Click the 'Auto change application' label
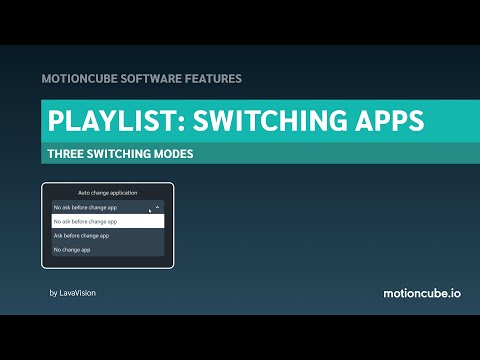Image resolution: width=480 pixels, height=360 pixels. point(107,193)
